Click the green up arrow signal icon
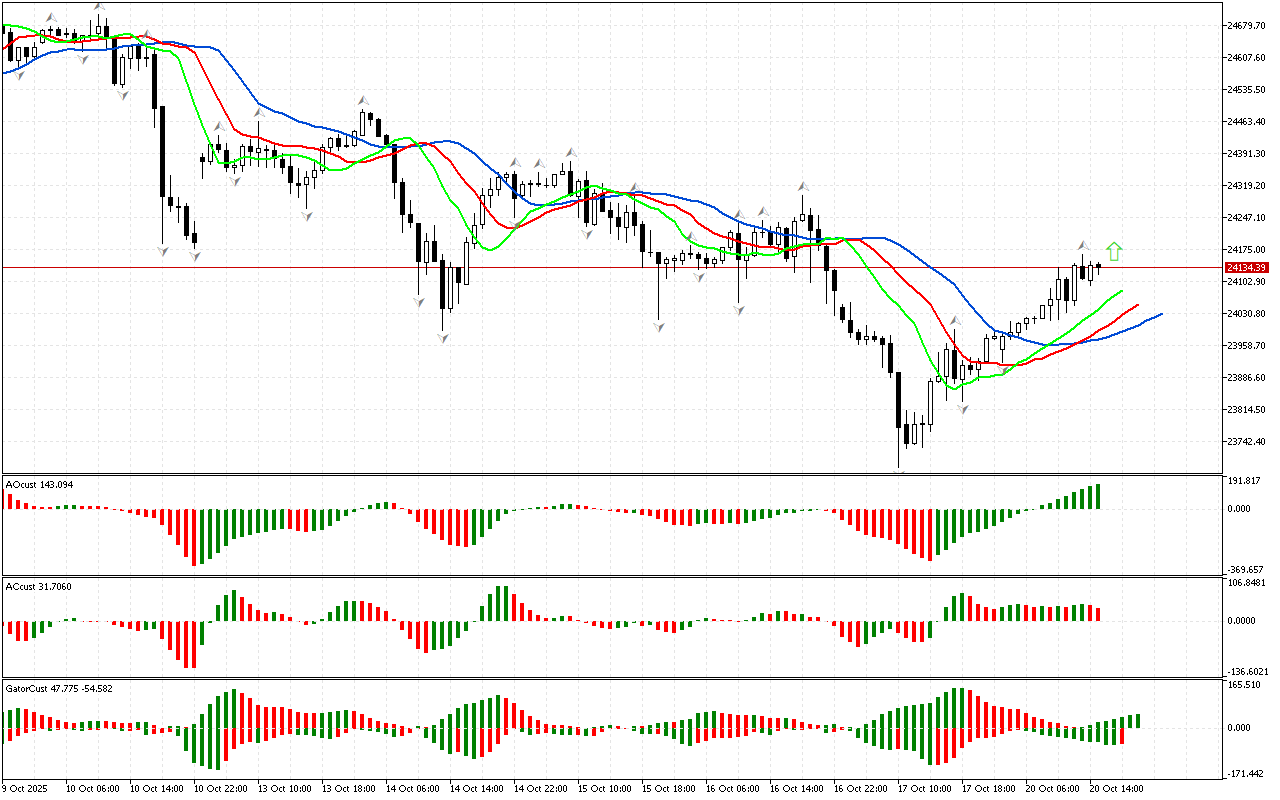1280x800 pixels. 1114,251
